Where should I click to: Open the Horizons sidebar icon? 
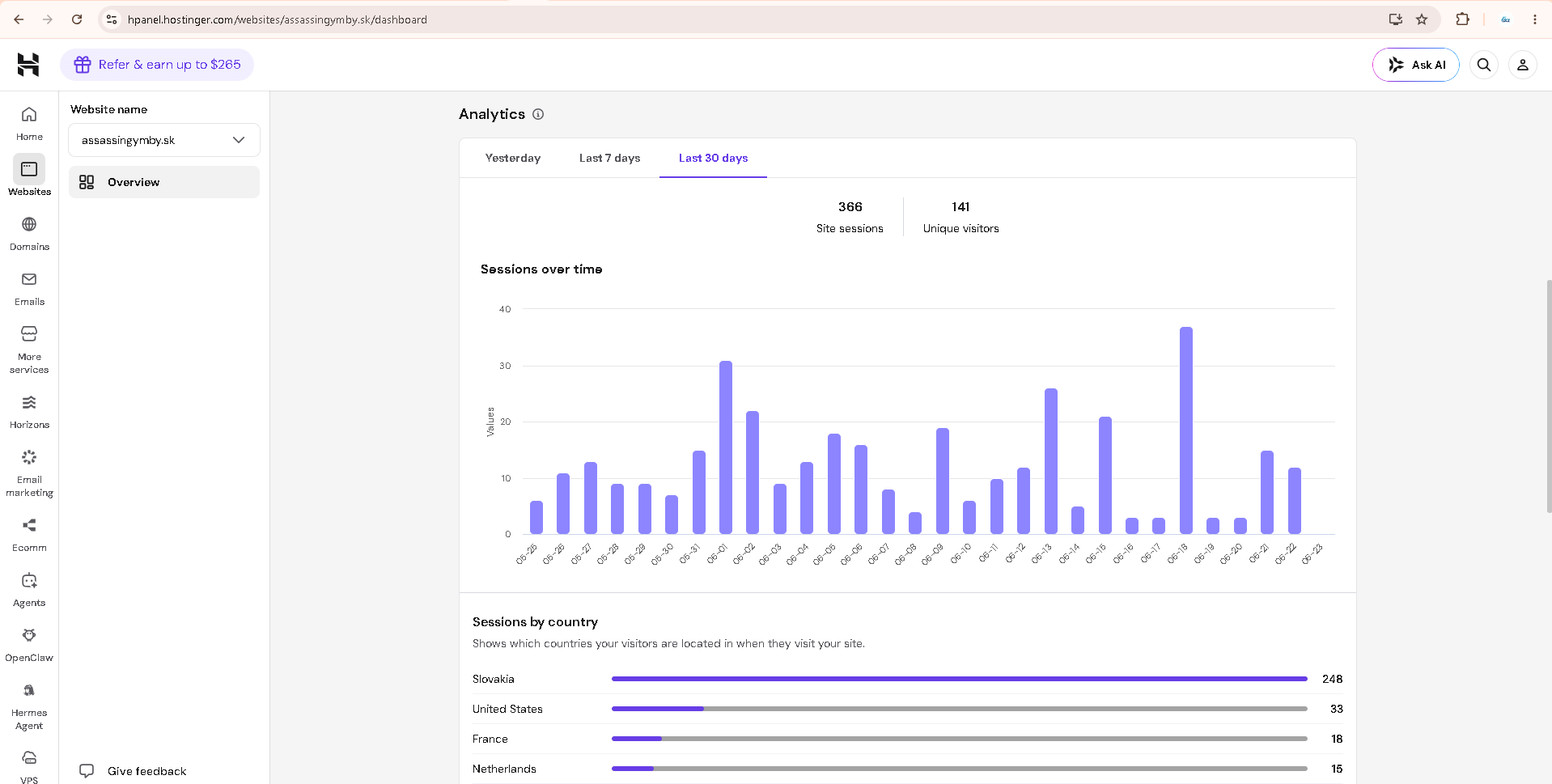(29, 412)
